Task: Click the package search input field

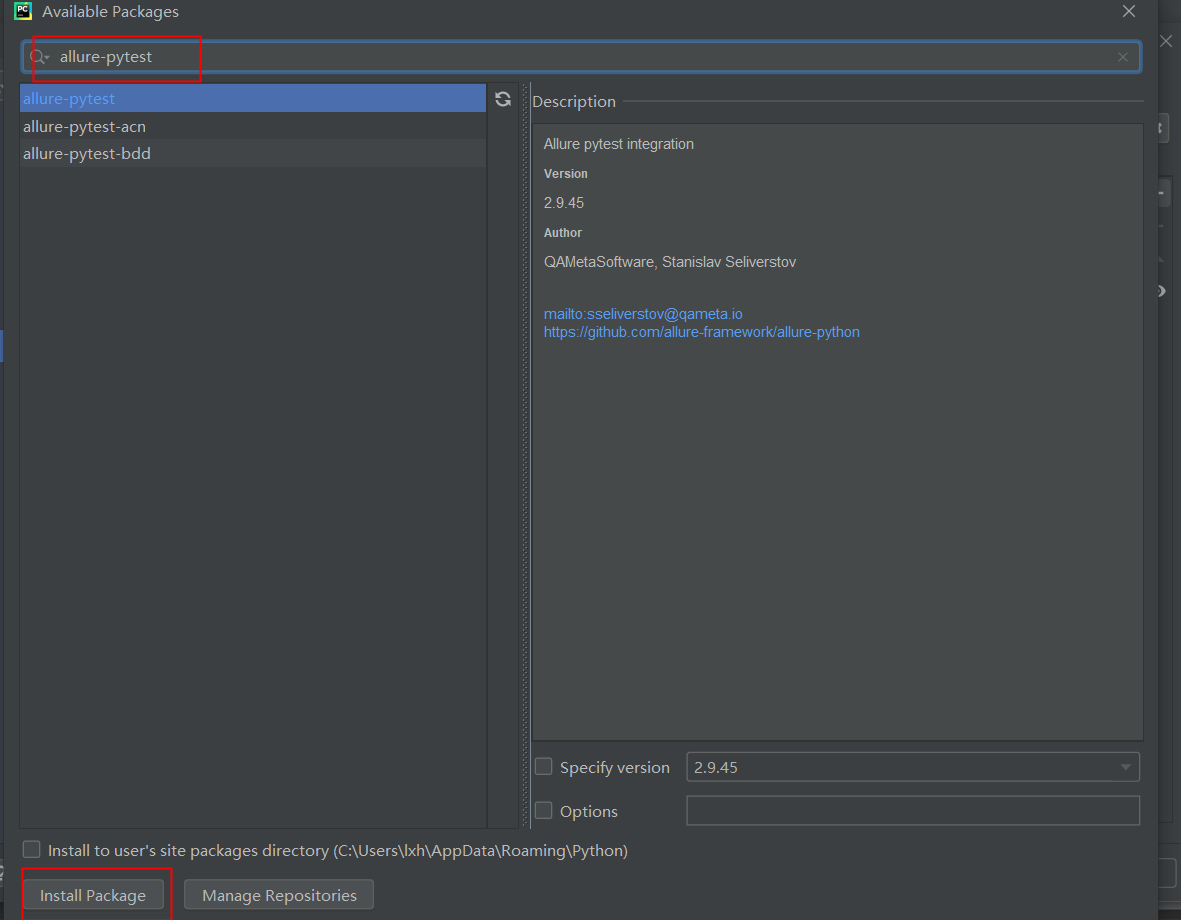Action: click(x=581, y=57)
